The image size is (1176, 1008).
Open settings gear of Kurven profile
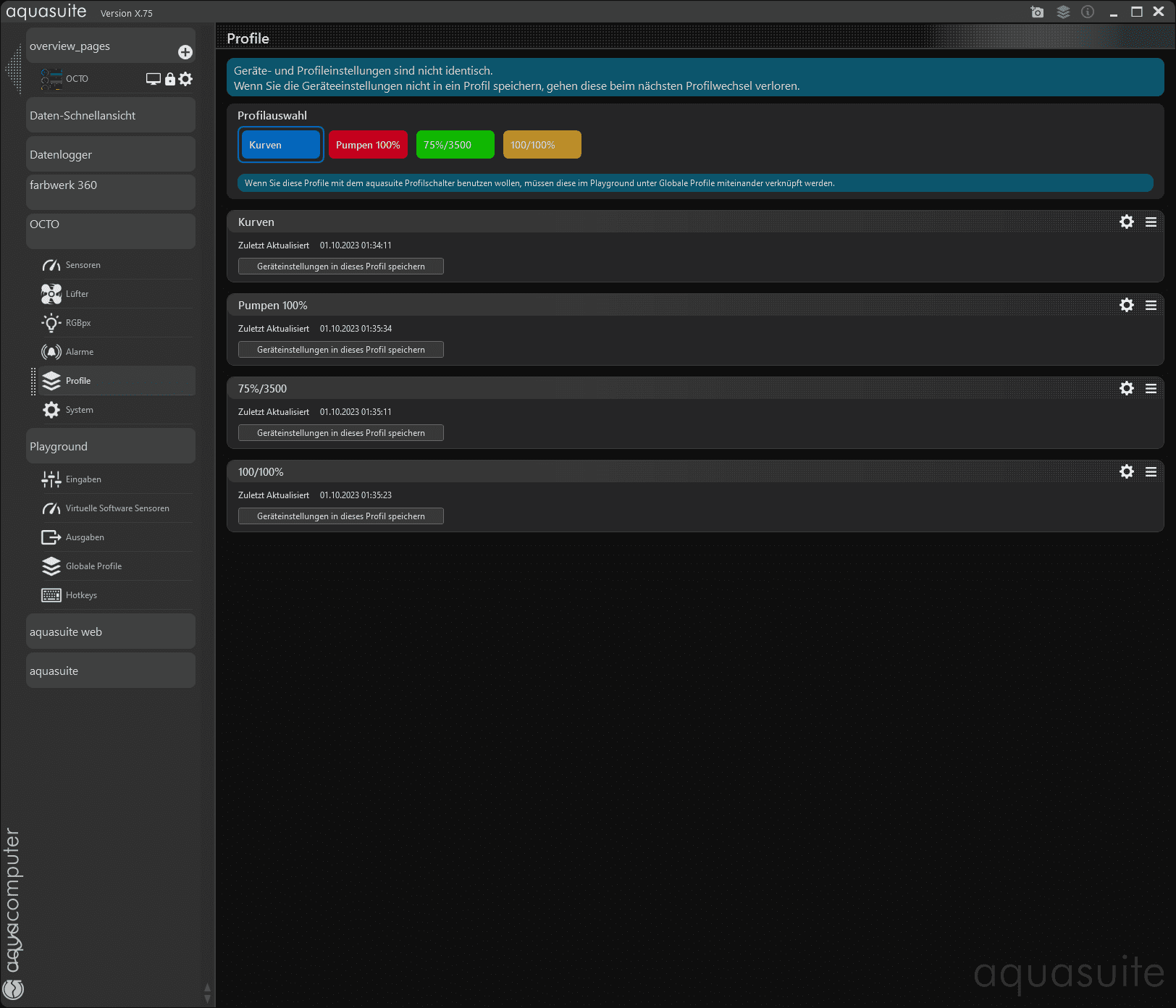tap(1127, 222)
